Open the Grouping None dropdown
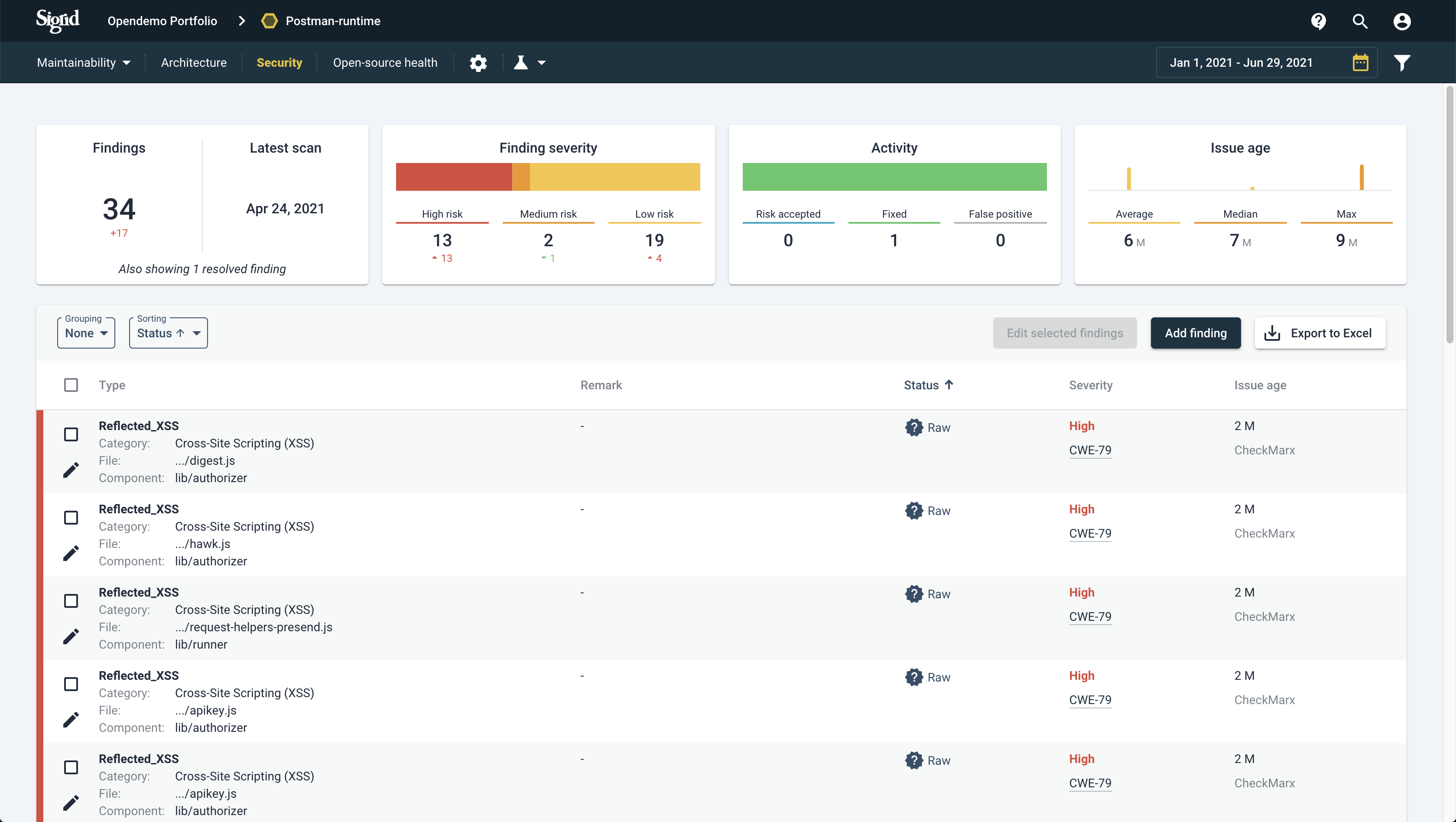The width and height of the screenshot is (1456, 822). (86, 333)
